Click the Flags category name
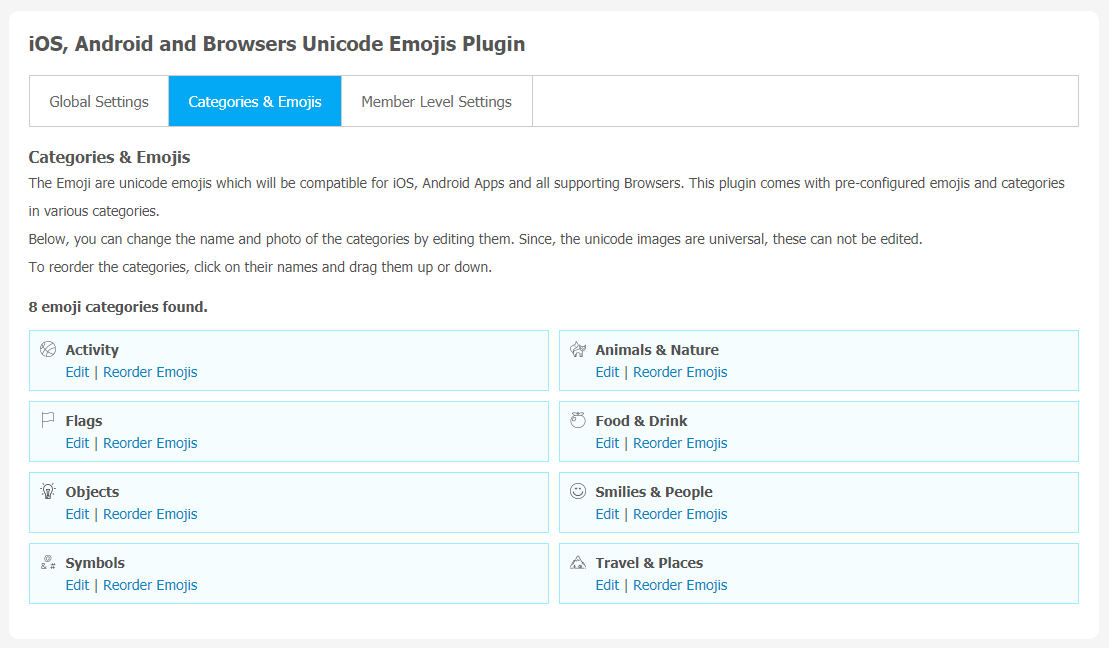The image size is (1109, 648). [83, 421]
